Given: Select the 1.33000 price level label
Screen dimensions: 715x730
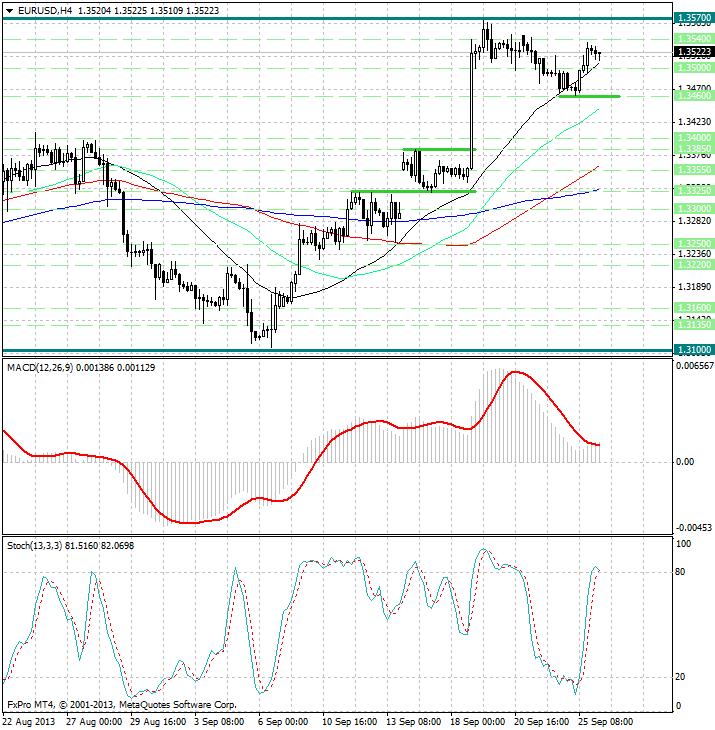Looking at the screenshot, I should click(x=694, y=209).
